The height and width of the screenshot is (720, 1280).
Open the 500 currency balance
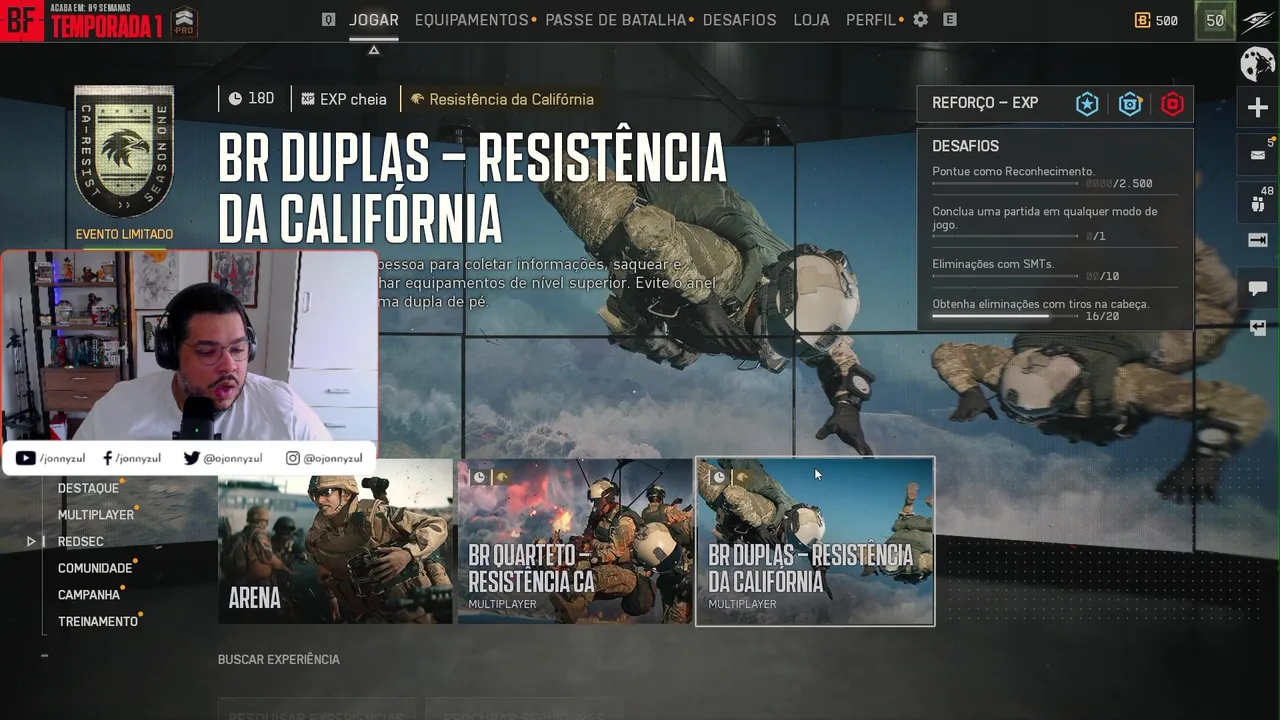coord(1156,20)
